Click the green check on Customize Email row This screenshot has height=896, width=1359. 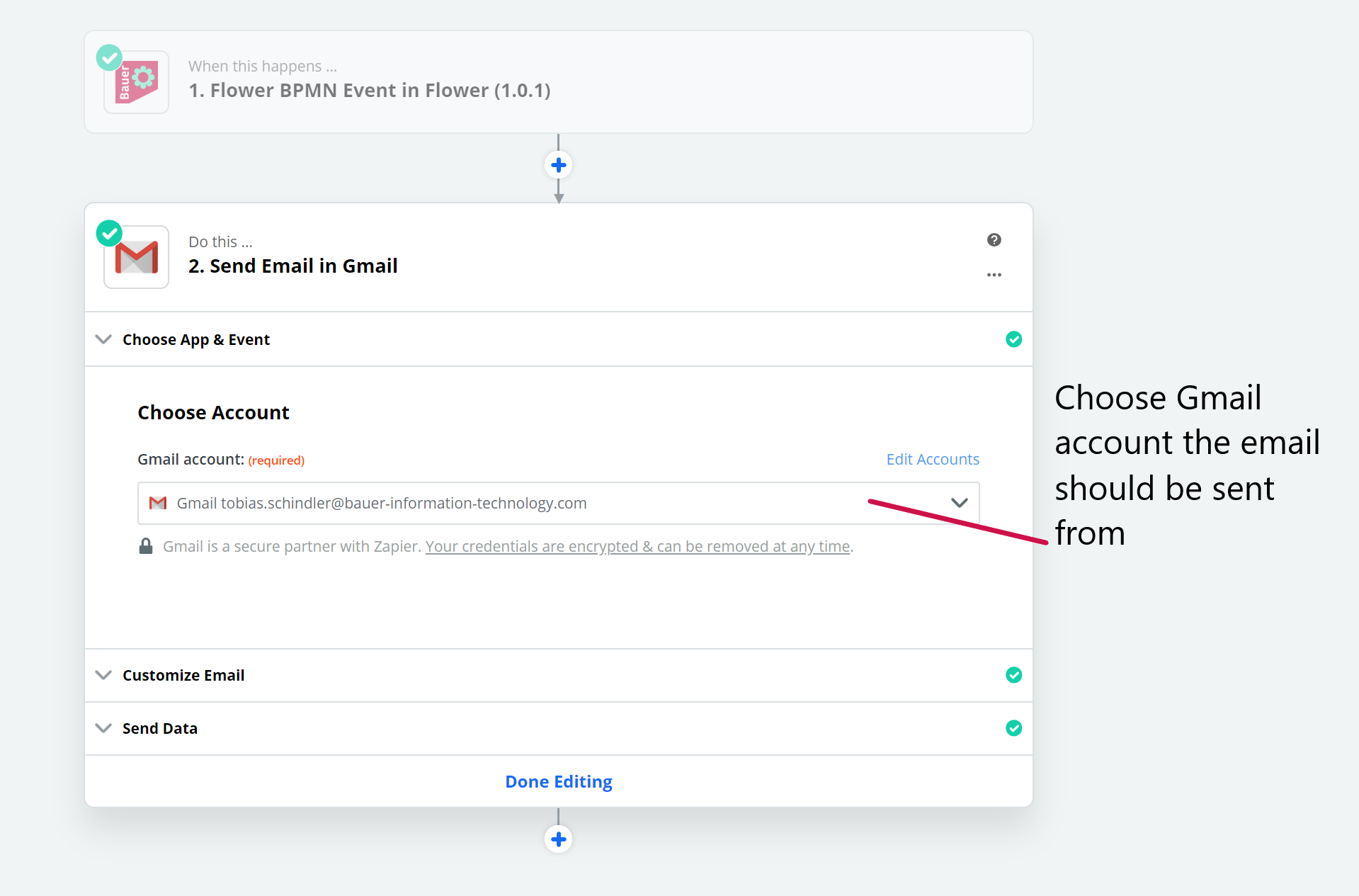click(1013, 675)
